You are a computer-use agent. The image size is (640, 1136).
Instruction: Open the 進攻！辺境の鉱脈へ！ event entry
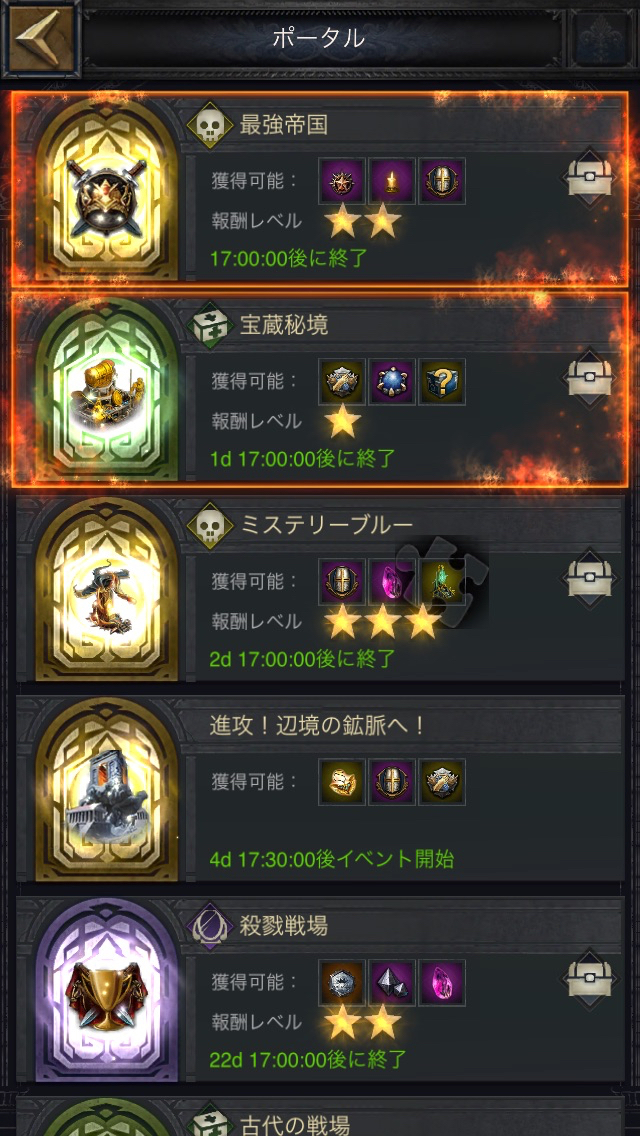click(320, 789)
